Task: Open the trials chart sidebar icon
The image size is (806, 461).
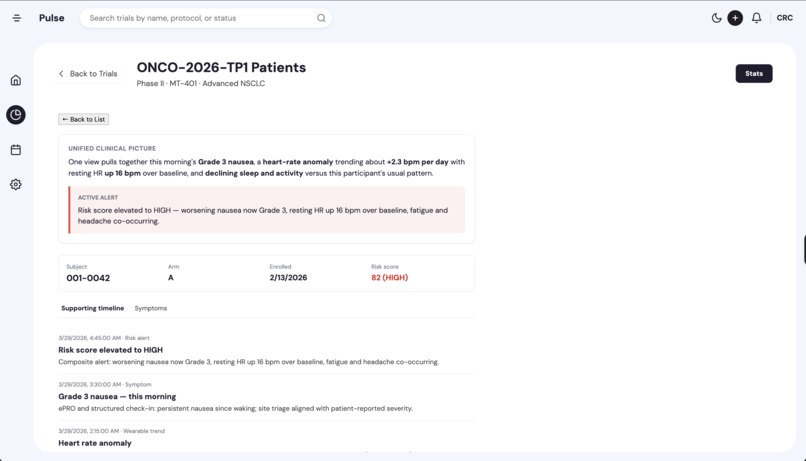Action: [16, 115]
